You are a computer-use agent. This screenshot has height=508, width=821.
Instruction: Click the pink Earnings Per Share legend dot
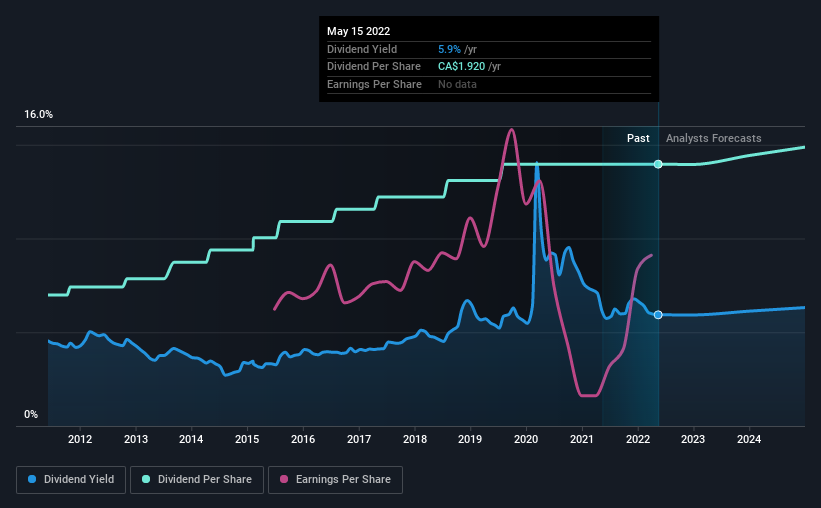pos(284,479)
